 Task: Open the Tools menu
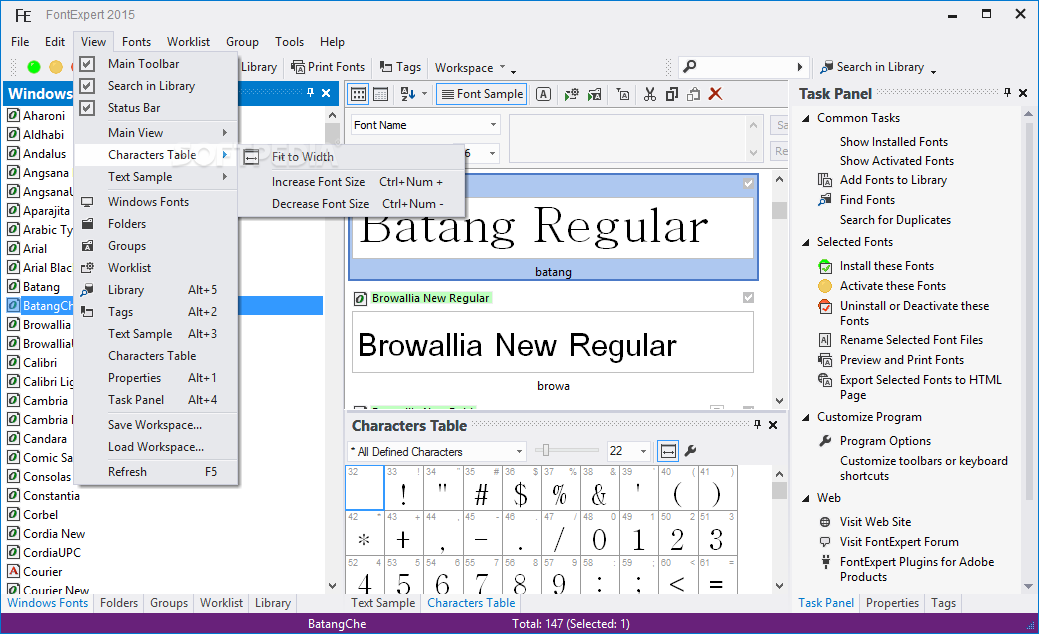pyautogui.click(x=290, y=42)
